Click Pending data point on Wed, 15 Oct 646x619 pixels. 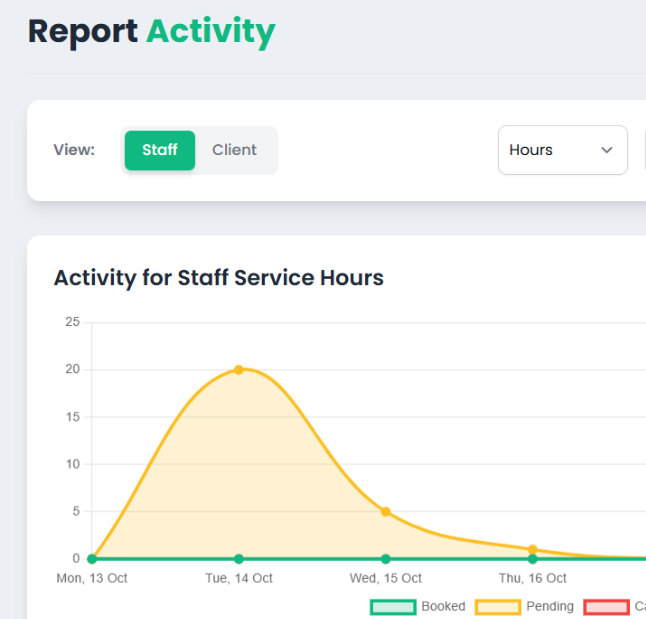pos(386,512)
